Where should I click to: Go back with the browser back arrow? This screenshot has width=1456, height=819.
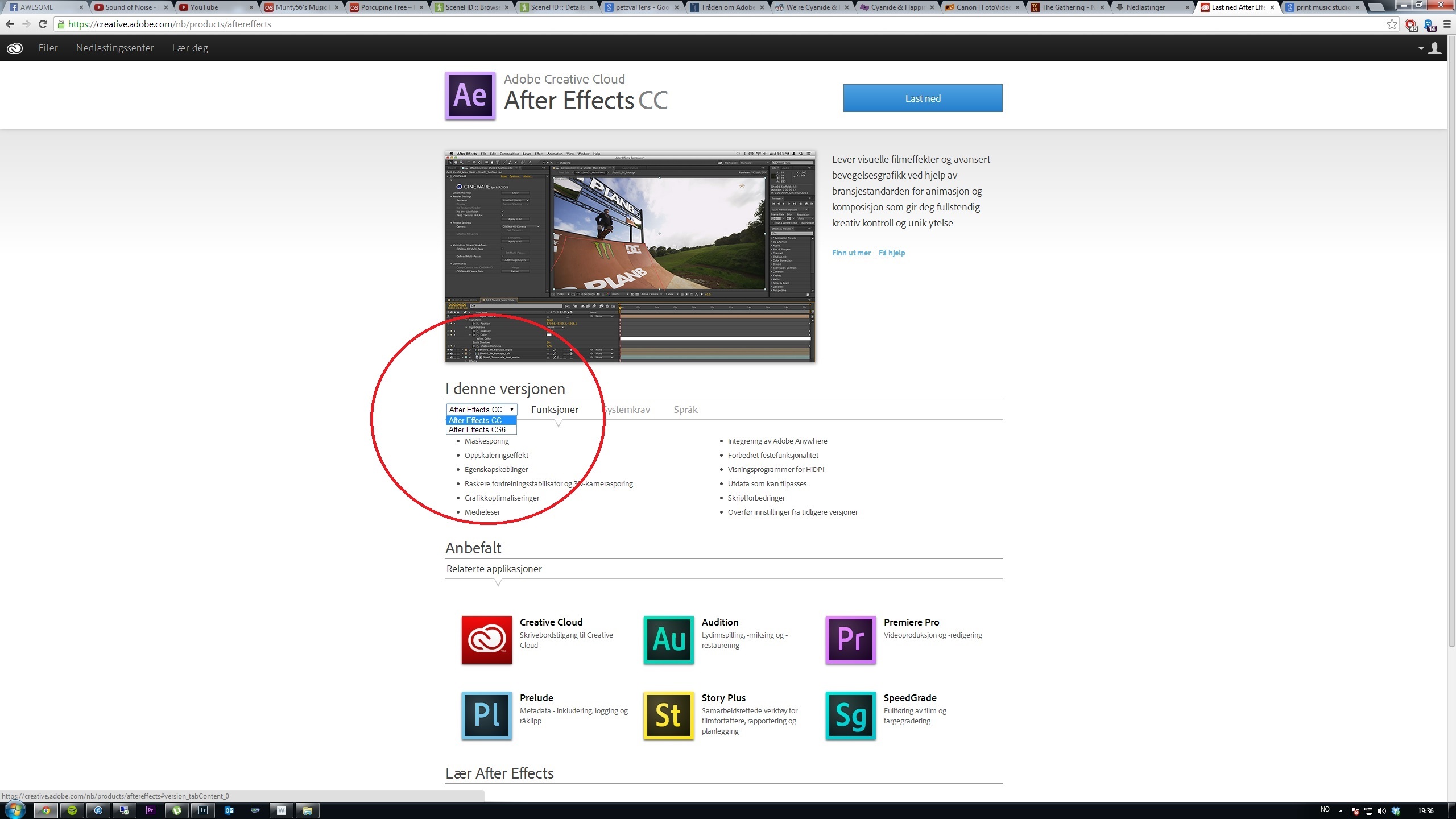(10, 24)
